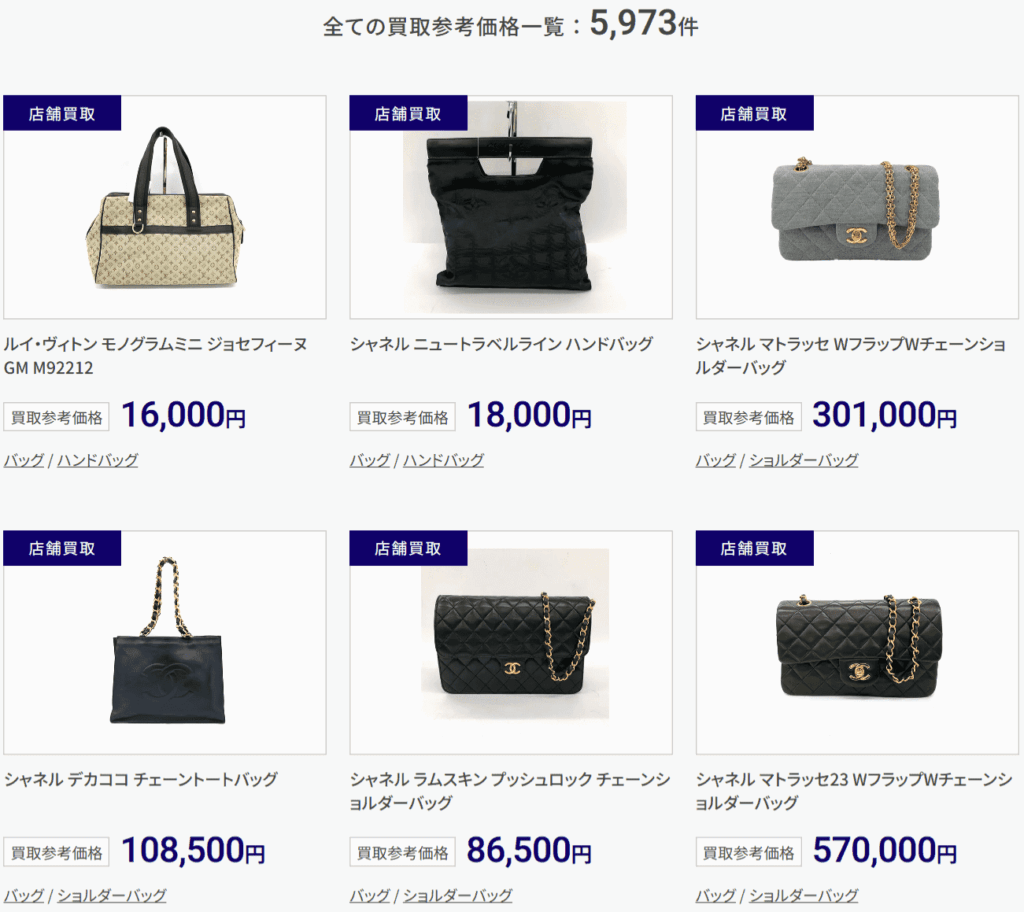
Task: Click the ハンドバッグ link under the 18,000円 item
Action: [444, 460]
